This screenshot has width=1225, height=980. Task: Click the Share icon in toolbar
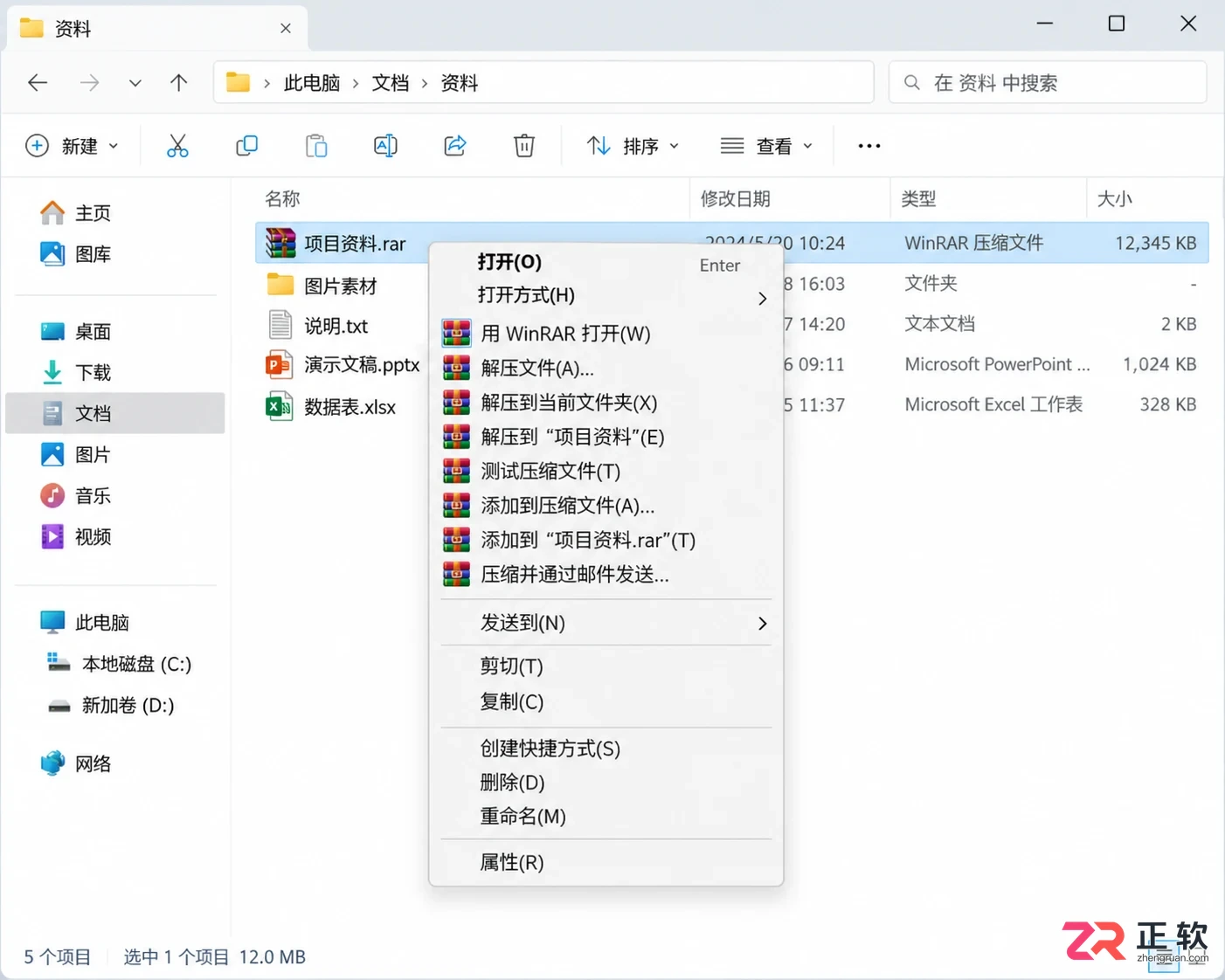pos(455,146)
